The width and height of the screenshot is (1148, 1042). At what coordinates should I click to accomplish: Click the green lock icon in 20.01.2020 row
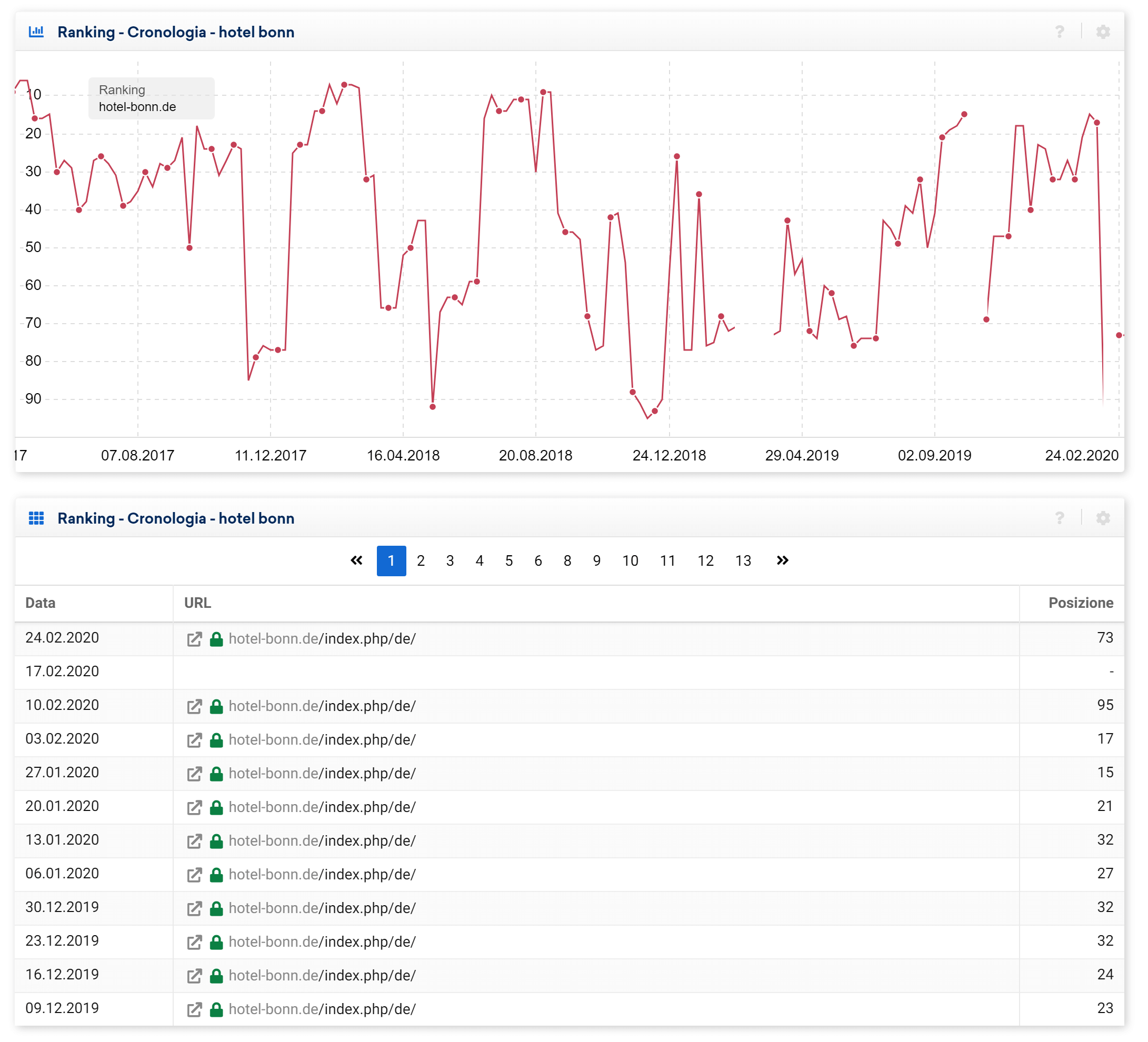click(216, 807)
